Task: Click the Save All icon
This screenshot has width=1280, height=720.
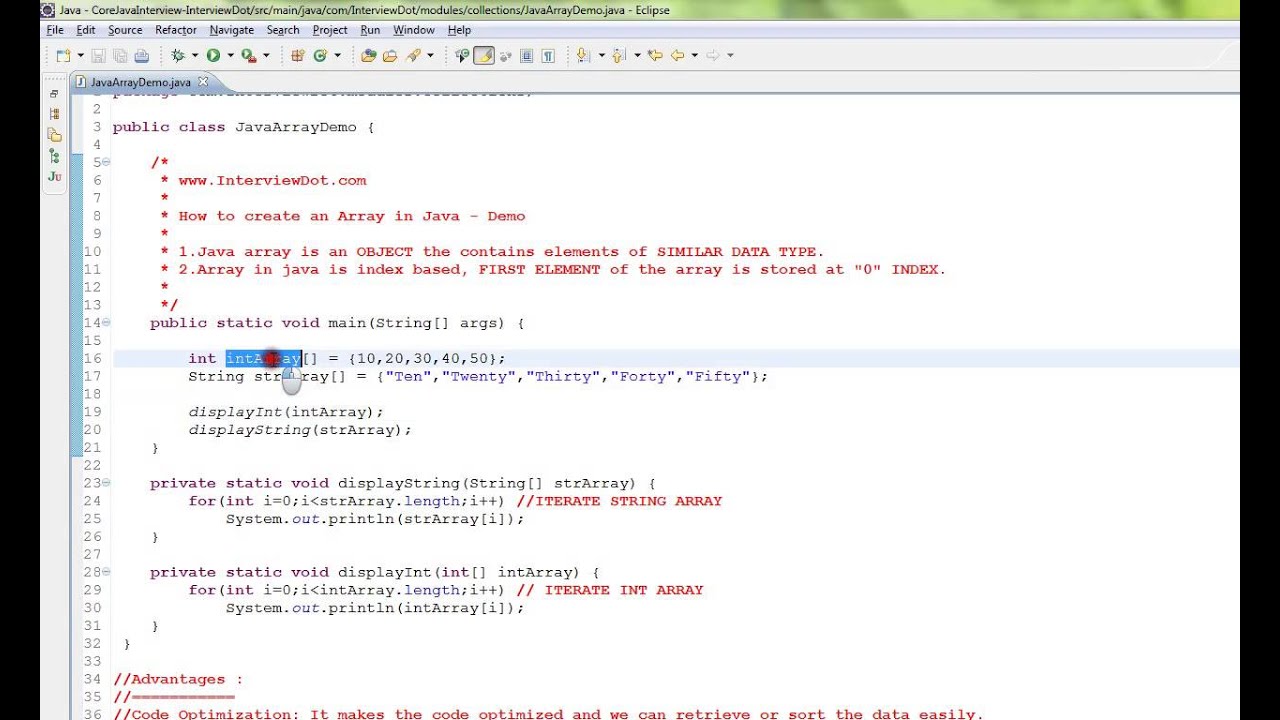Action: click(x=120, y=56)
